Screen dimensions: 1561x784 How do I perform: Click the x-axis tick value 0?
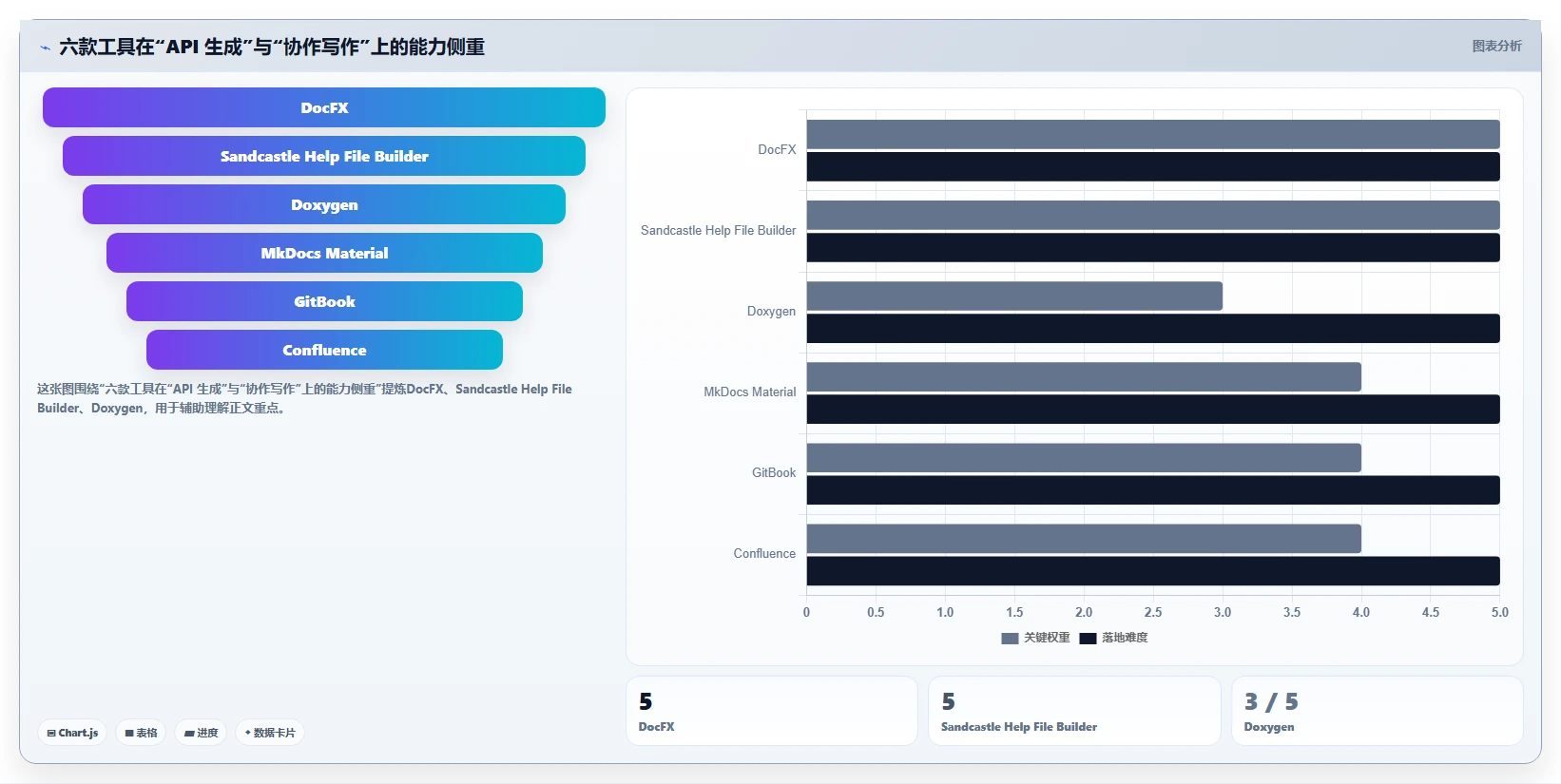pos(806,612)
